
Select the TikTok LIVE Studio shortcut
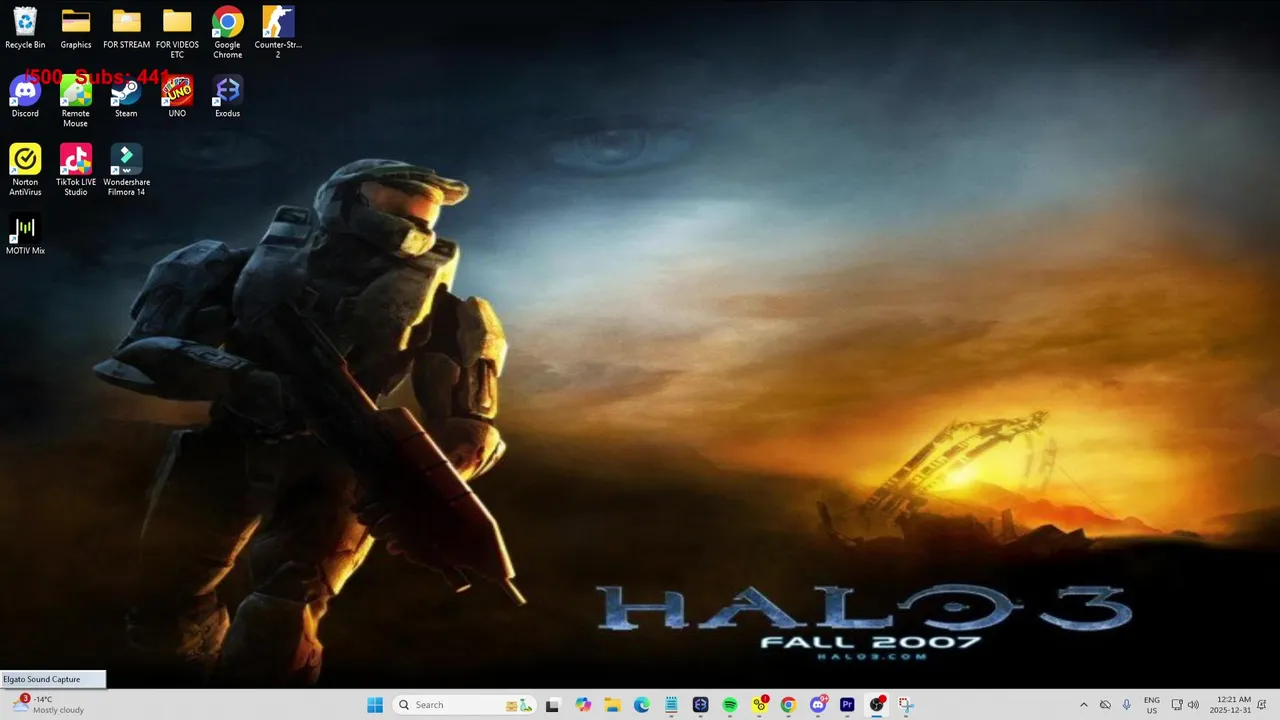(x=76, y=170)
